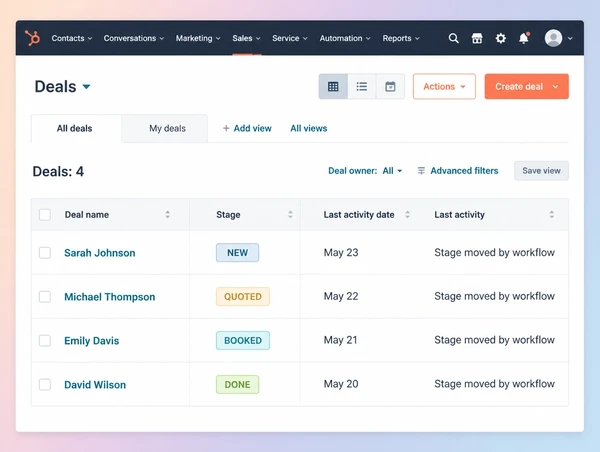Image resolution: width=600 pixels, height=452 pixels.
Task: Open the settings gear icon
Action: [x=501, y=38]
